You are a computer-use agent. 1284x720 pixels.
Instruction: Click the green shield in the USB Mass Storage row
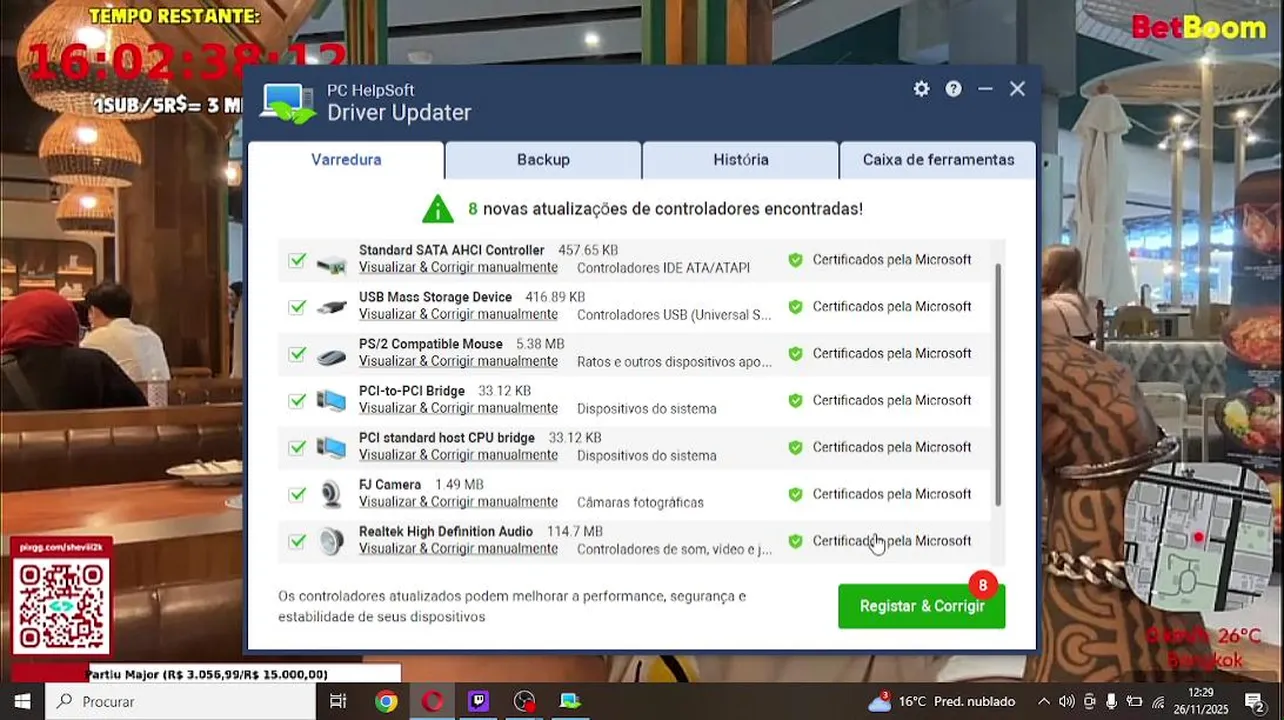(x=795, y=307)
